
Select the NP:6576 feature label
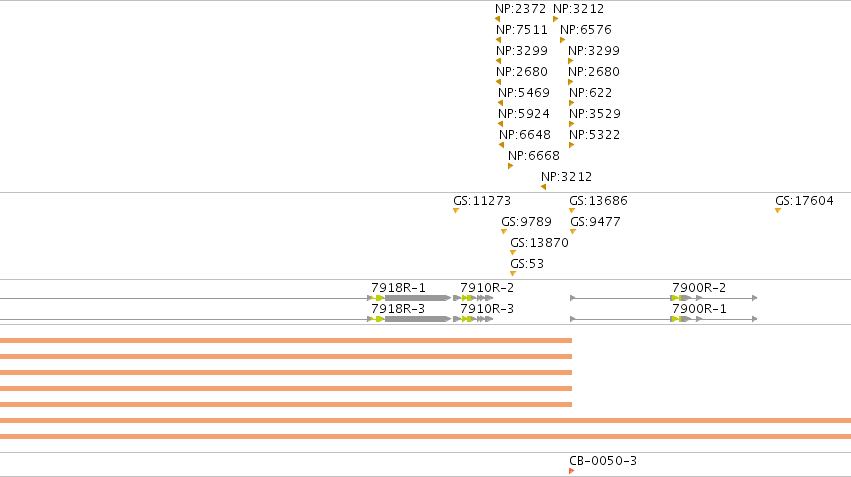586,30
